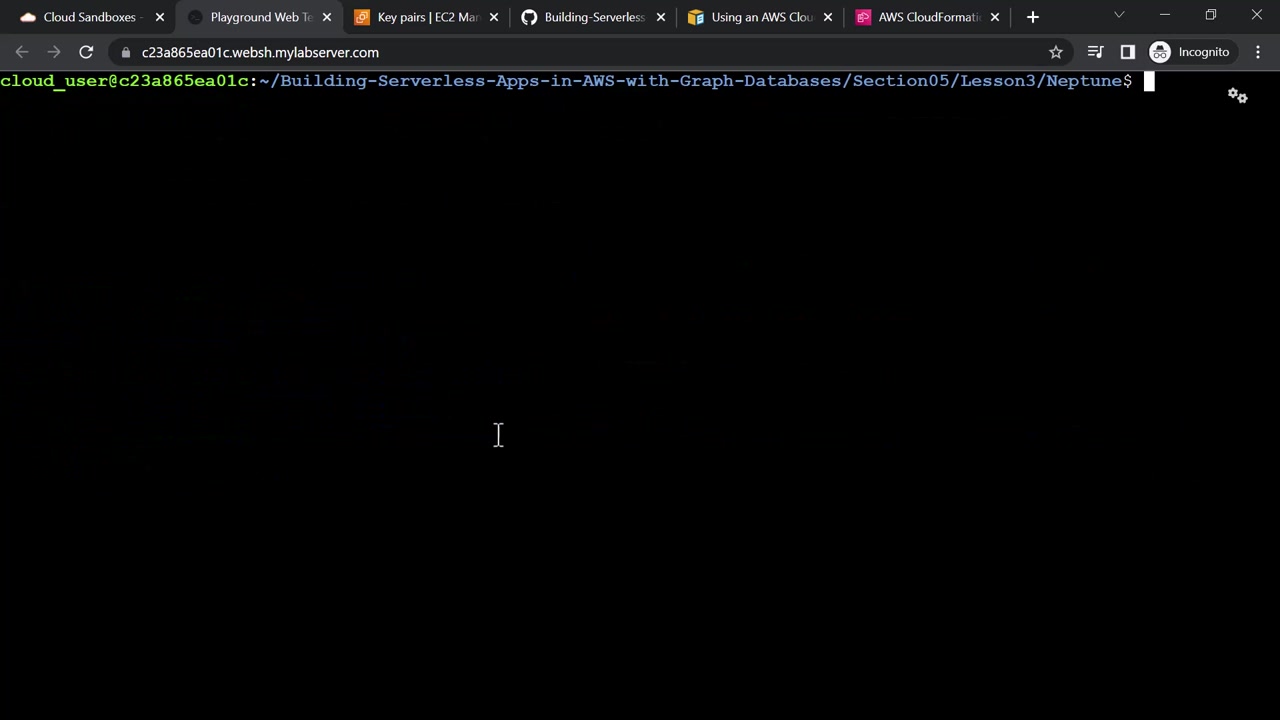Open the Chrome three-dot menu
The height and width of the screenshot is (720, 1280).
[1258, 52]
